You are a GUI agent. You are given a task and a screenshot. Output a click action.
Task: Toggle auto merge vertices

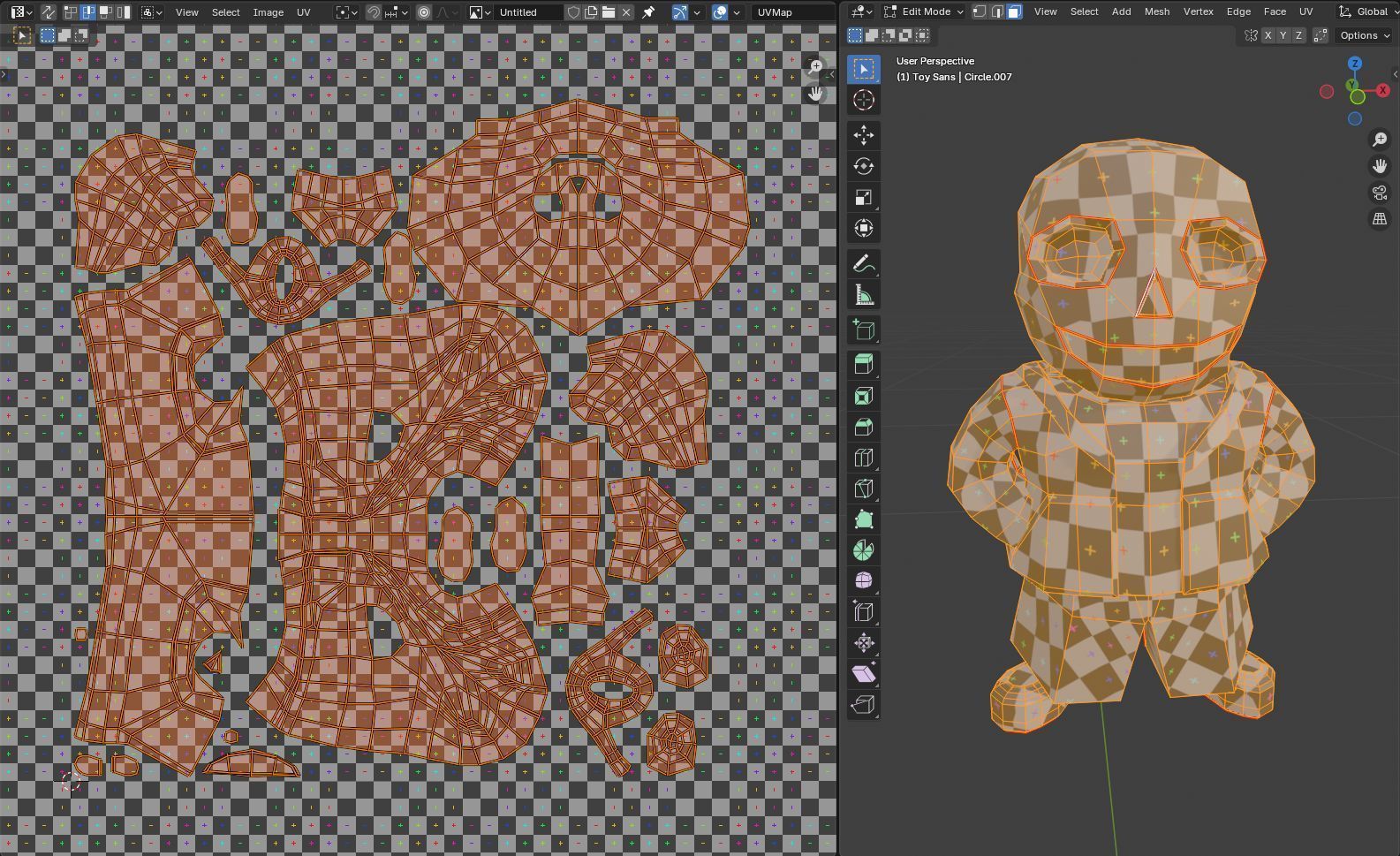coord(1321,35)
